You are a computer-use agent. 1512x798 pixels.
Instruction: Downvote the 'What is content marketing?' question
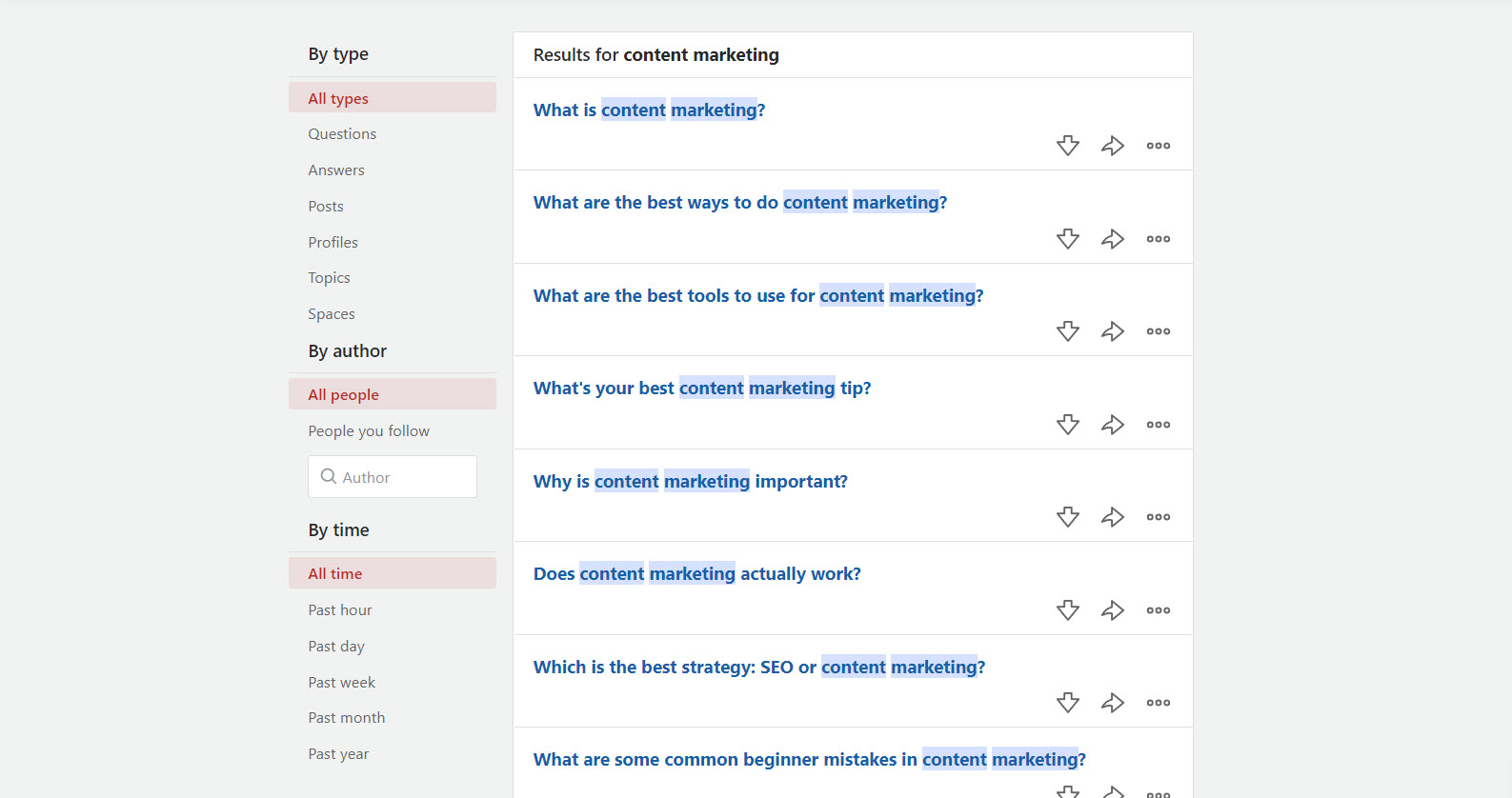1068,146
